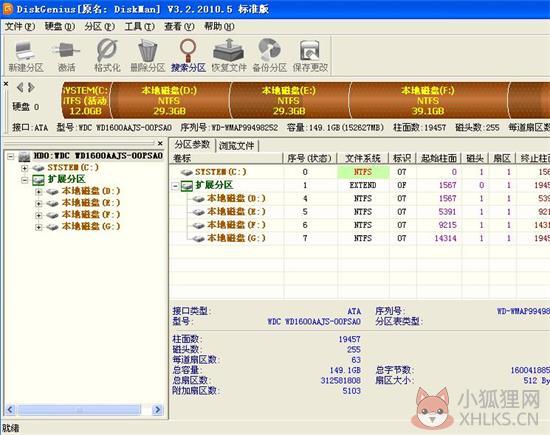
Task: Click the DiskGenius title bar app icon
Action: click(x=7, y=9)
